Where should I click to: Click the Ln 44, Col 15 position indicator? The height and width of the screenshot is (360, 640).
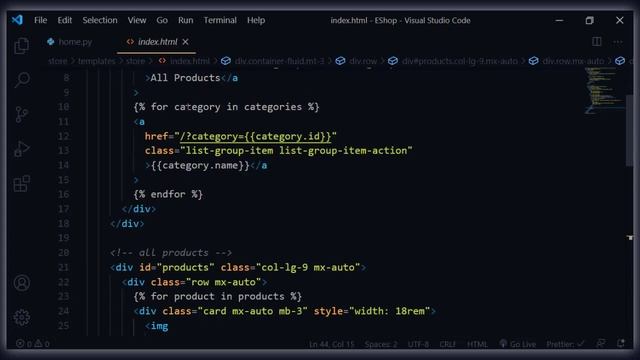331,344
